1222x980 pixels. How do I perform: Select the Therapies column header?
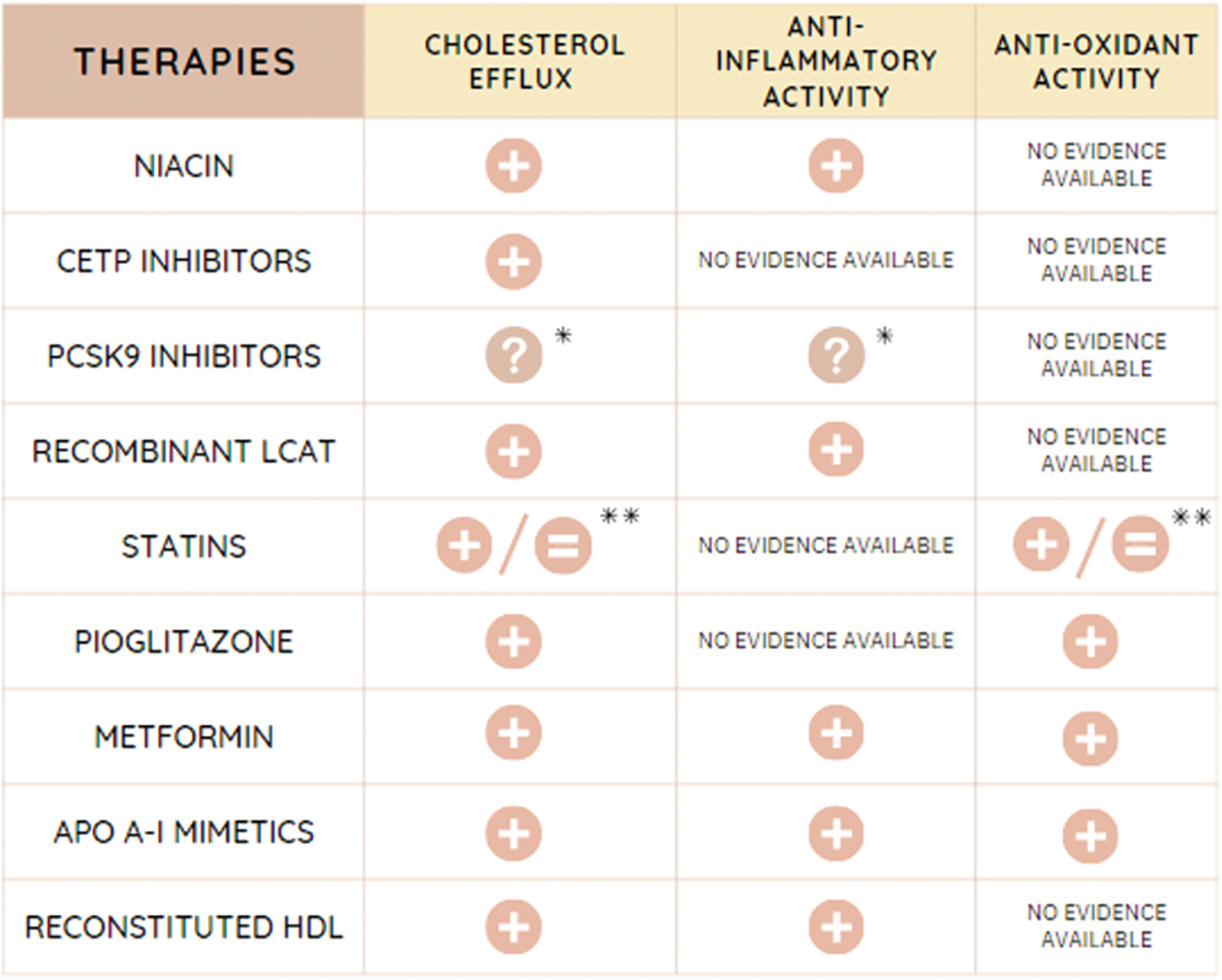point(184,62)
